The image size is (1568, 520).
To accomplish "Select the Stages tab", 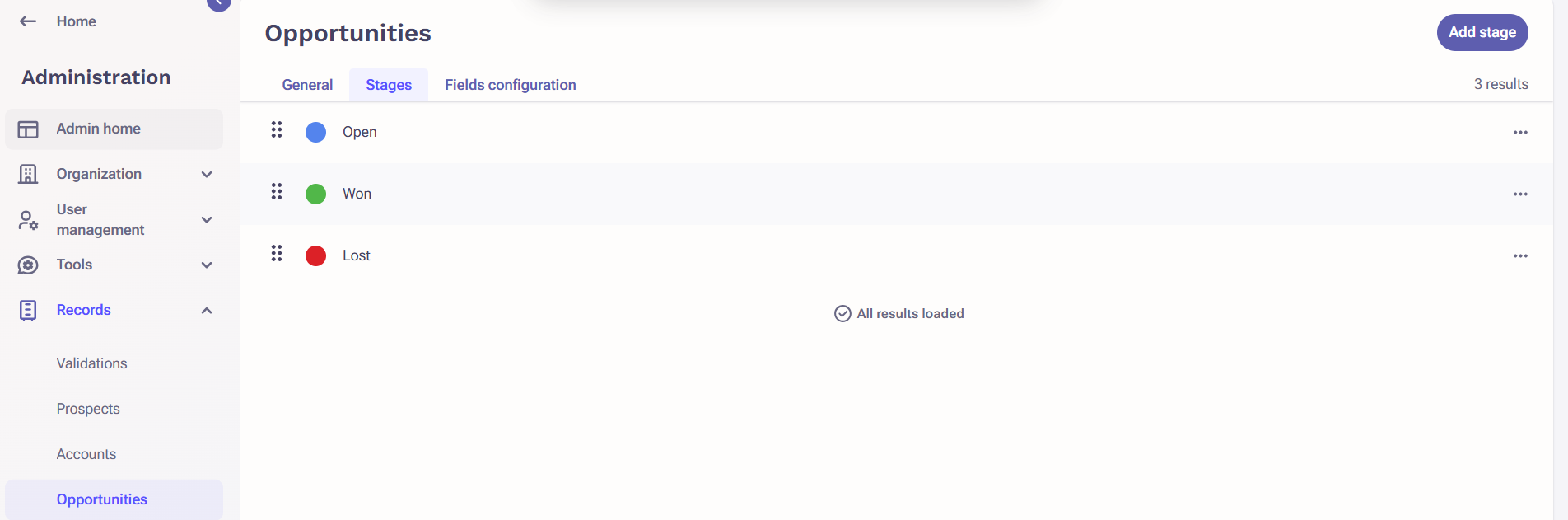I will point(389,85).
